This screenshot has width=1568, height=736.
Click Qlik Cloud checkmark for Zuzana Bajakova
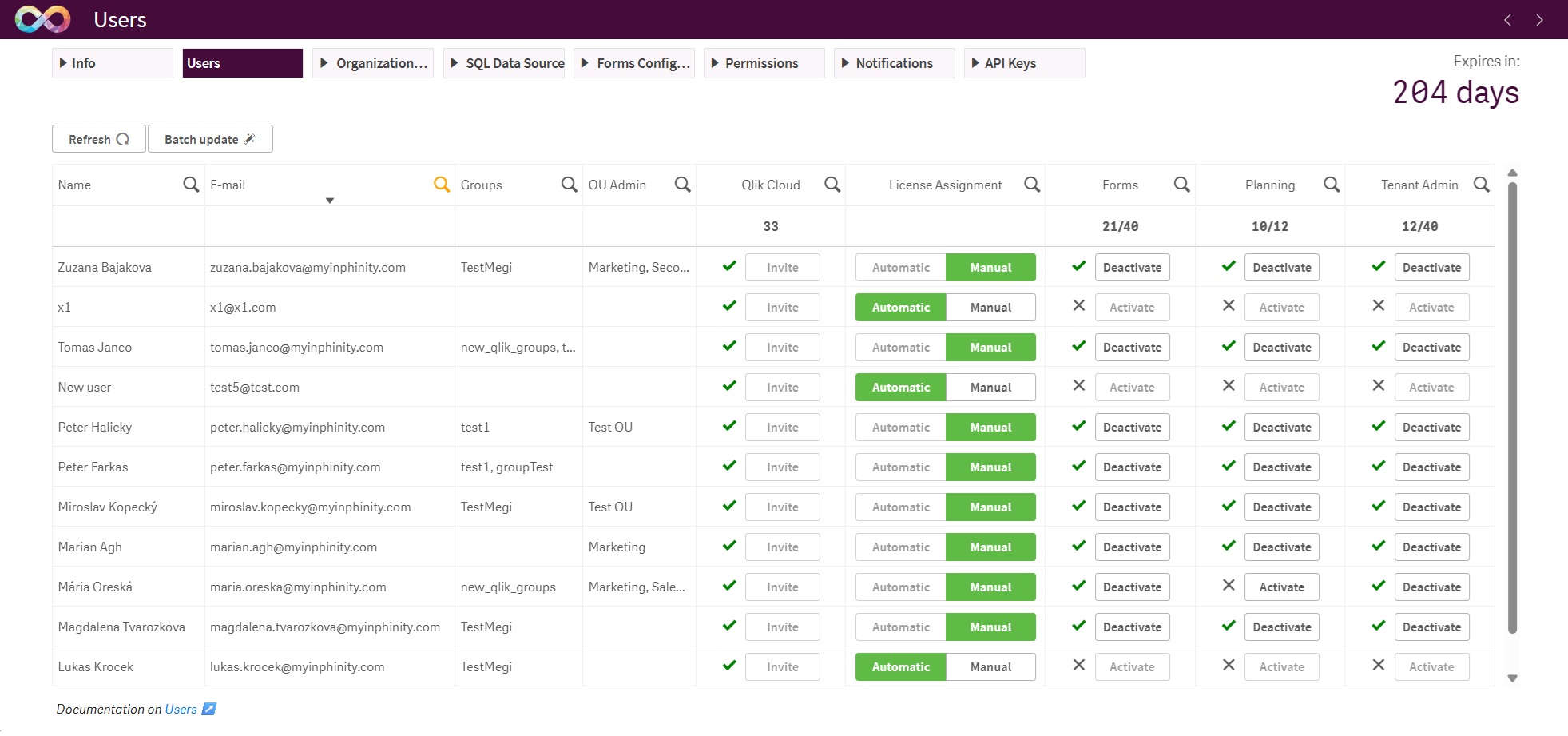(729, 266)
